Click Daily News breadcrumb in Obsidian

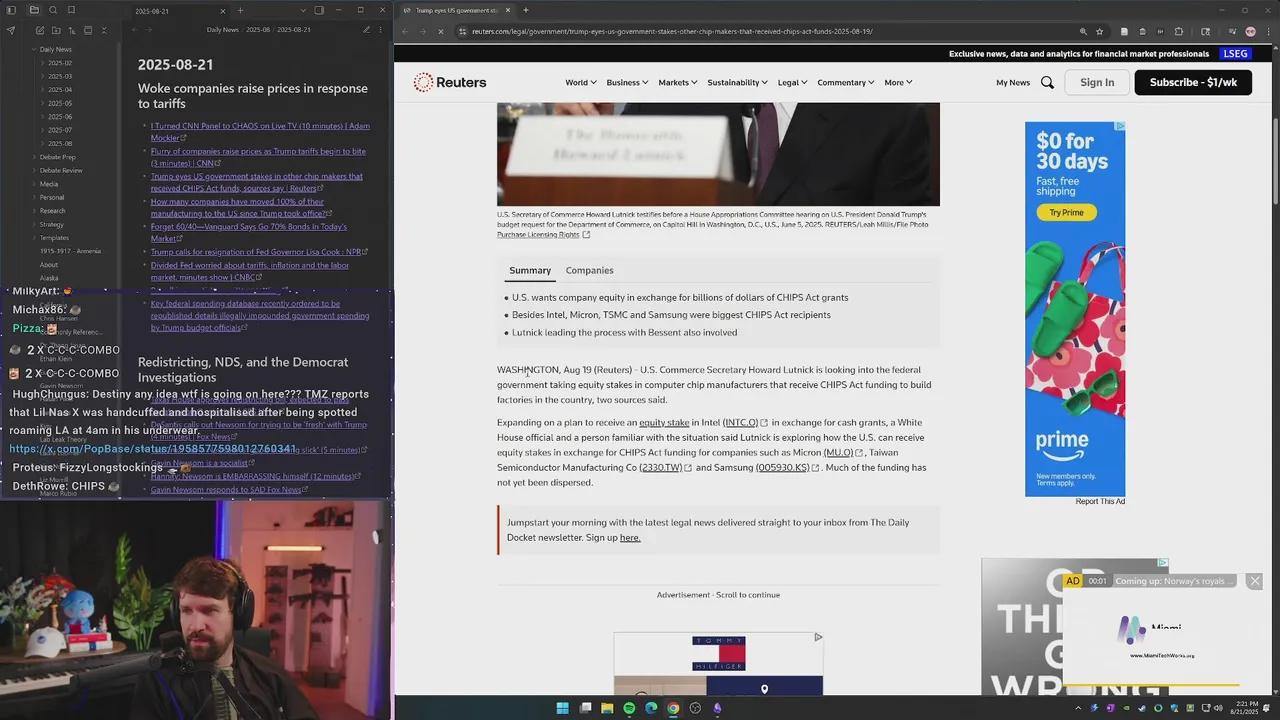(x=222, y=30)
